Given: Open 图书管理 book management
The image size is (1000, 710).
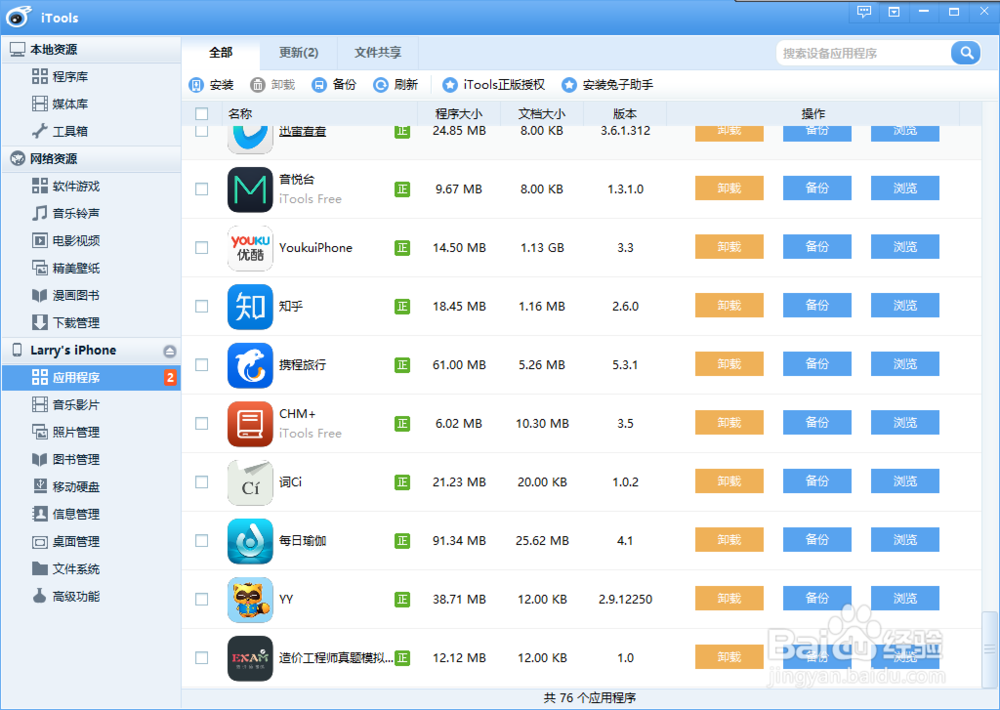Looking at the screenshot, I should [66, 459].
